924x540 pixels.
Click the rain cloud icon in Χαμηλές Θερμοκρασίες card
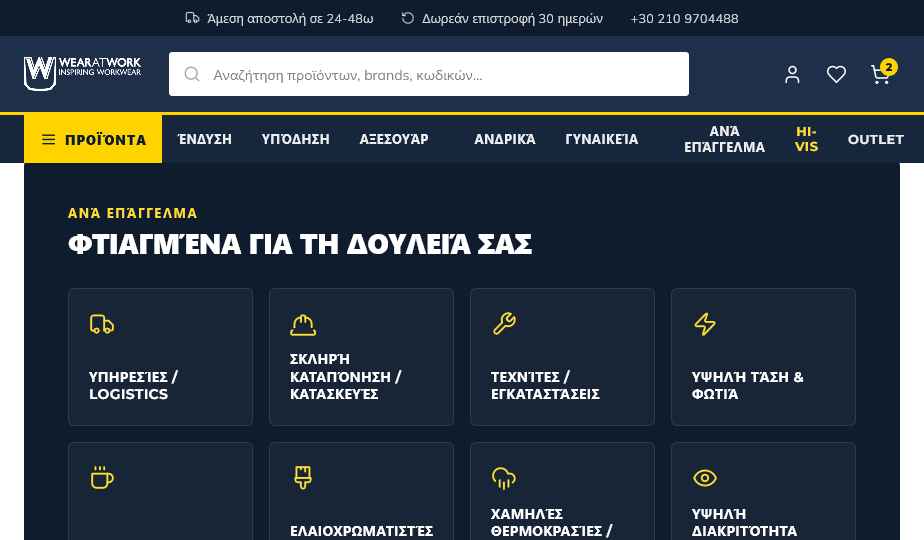click(504, 478)
